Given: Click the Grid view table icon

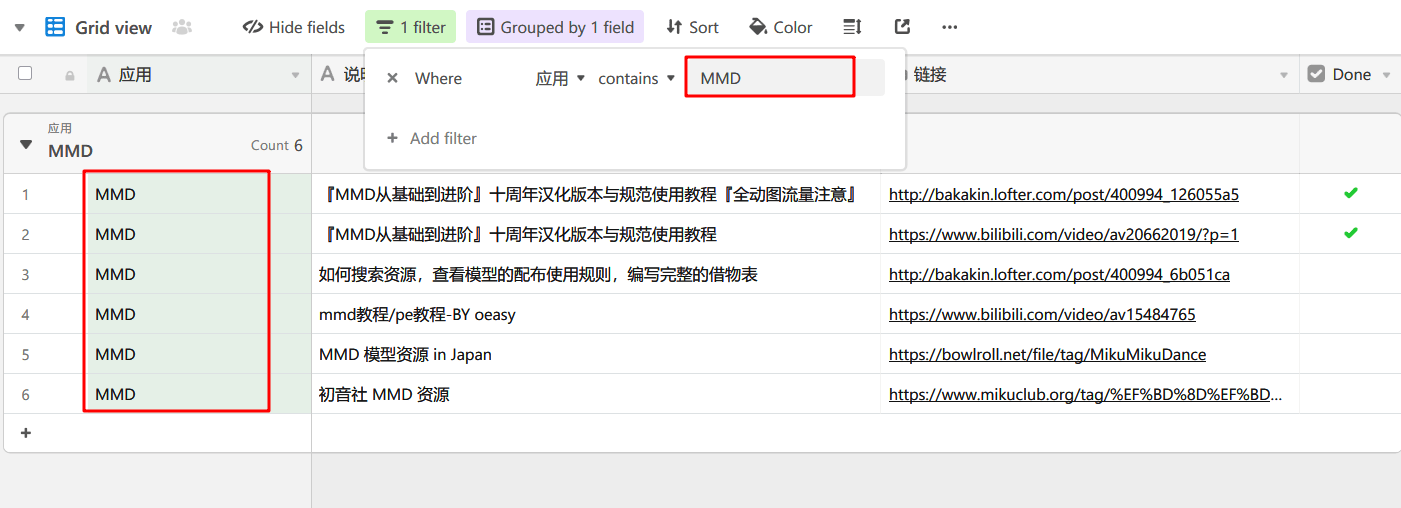Looking at the screenshot, I should (55, 27).
